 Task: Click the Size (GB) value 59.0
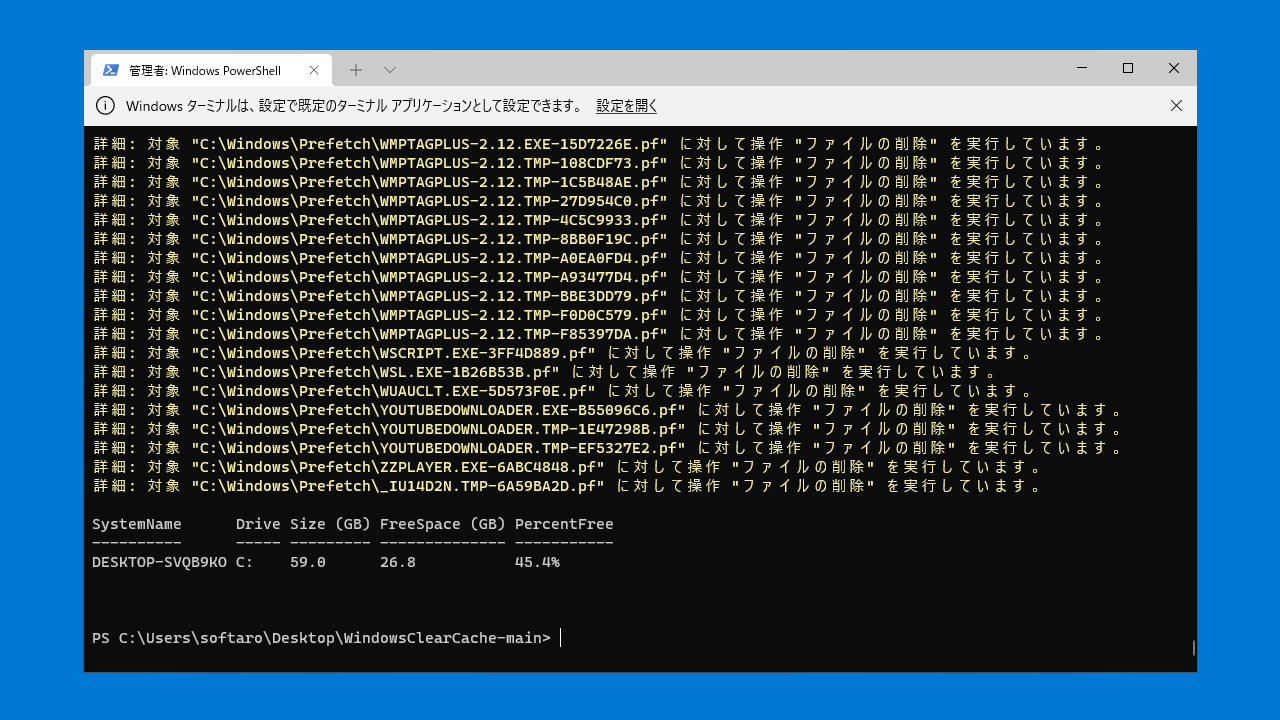308,562
